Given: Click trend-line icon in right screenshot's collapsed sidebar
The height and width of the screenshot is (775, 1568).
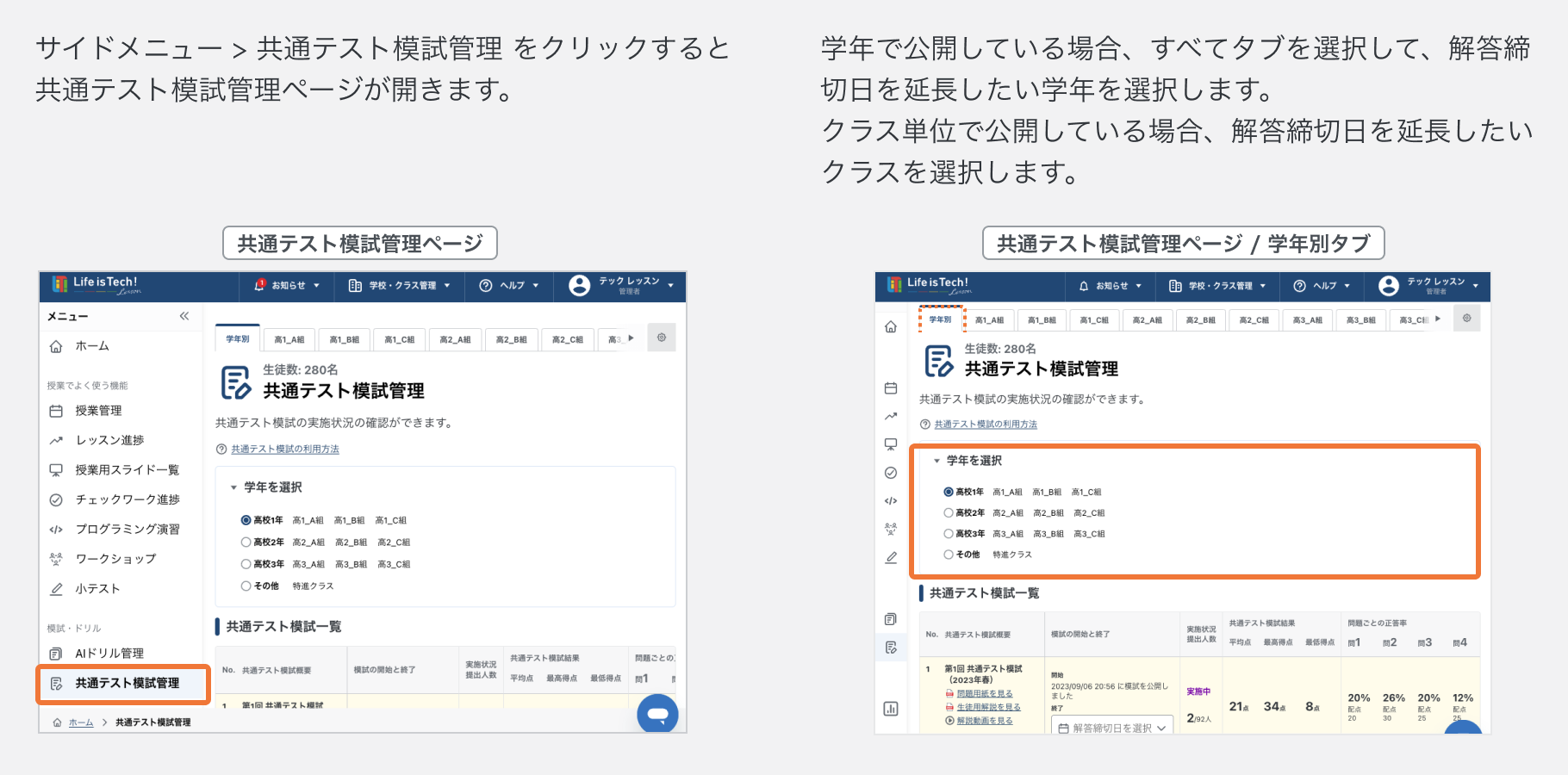Looking at the screenshot, I should coord(891,416).
